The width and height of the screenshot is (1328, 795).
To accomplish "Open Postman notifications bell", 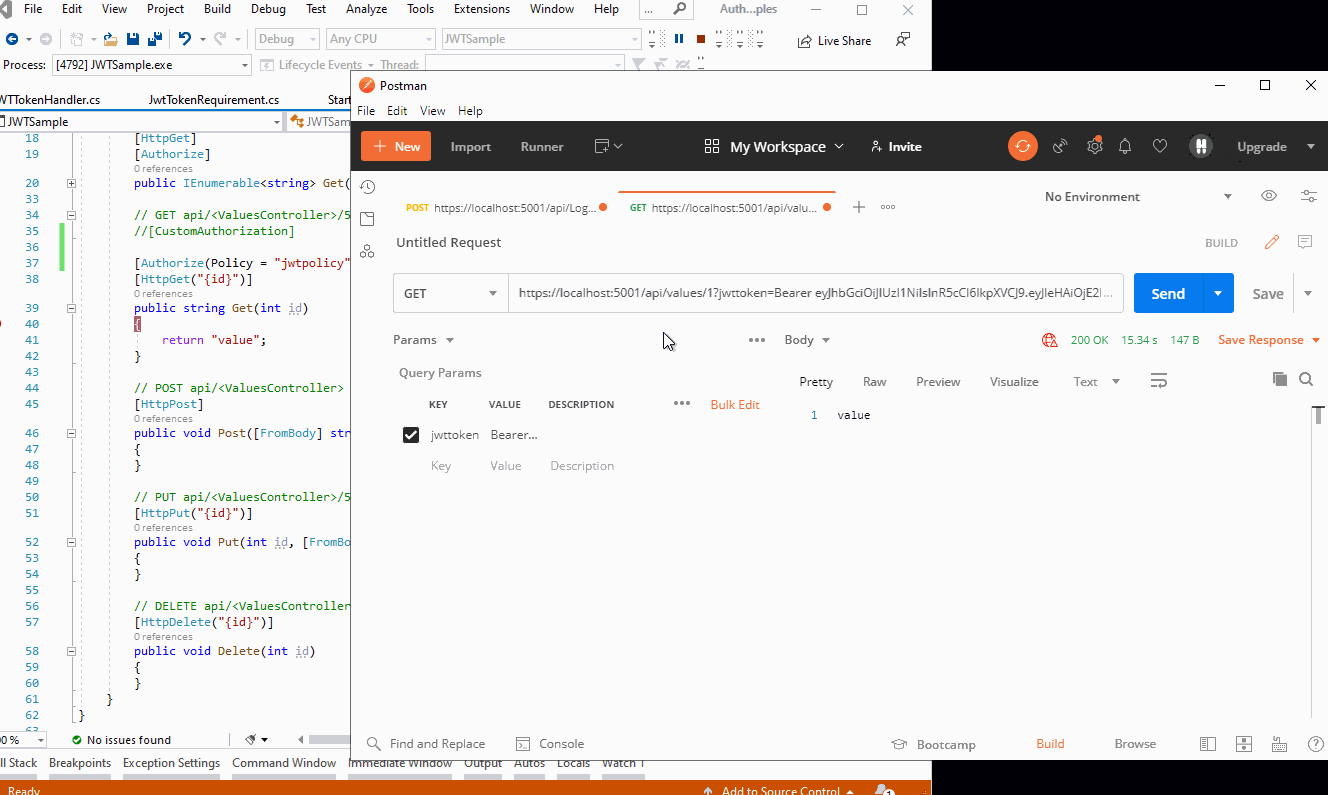I will tap(1125, 146).
